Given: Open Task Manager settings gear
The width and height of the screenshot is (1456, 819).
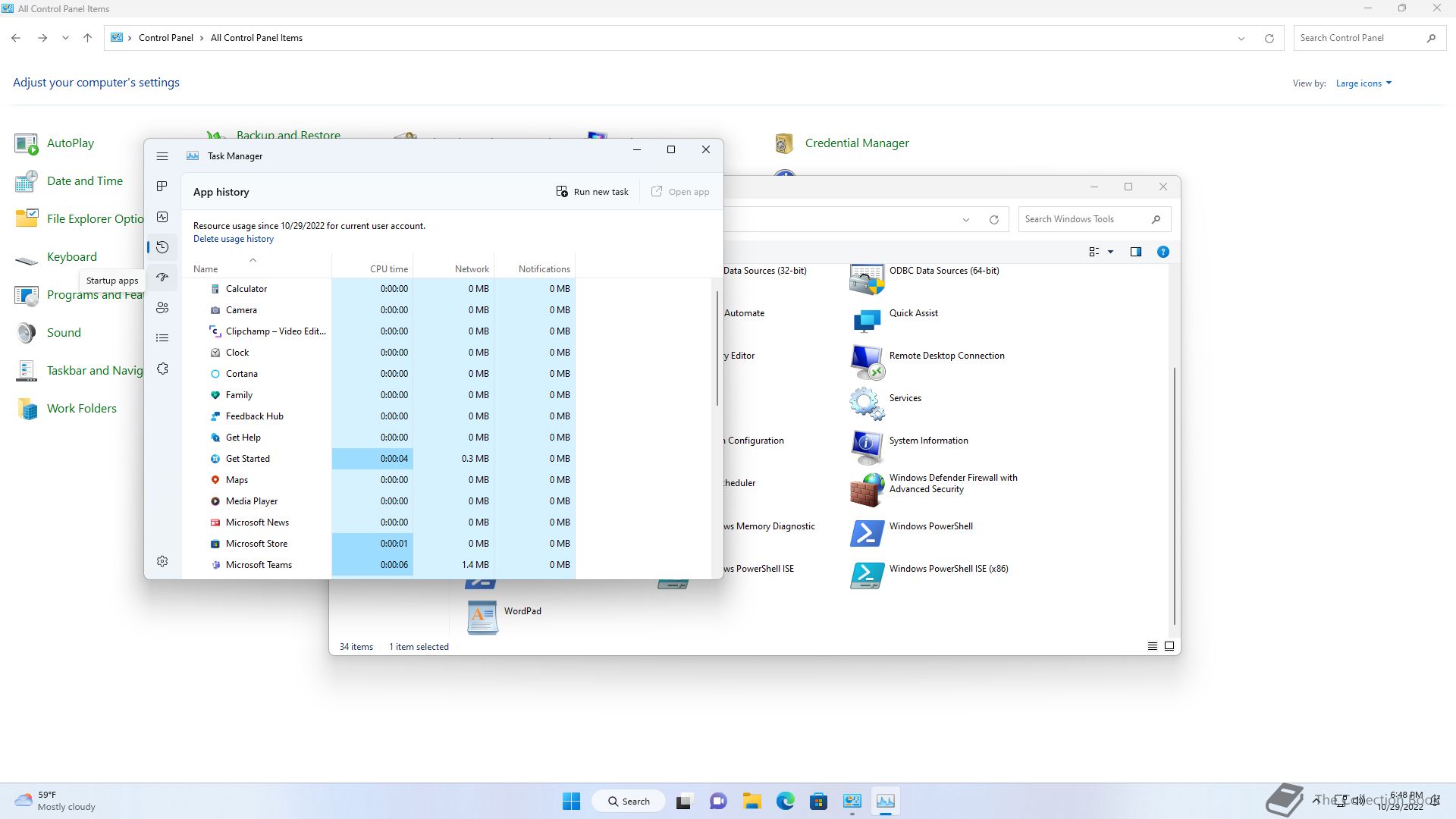Looking at the screenshot, I should point(162,561).
